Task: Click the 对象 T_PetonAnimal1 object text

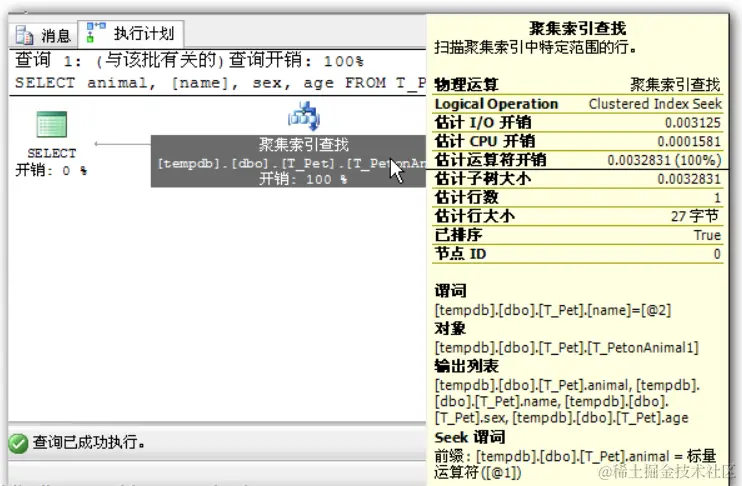Action: pyautogui.click(x=566, y=348)
